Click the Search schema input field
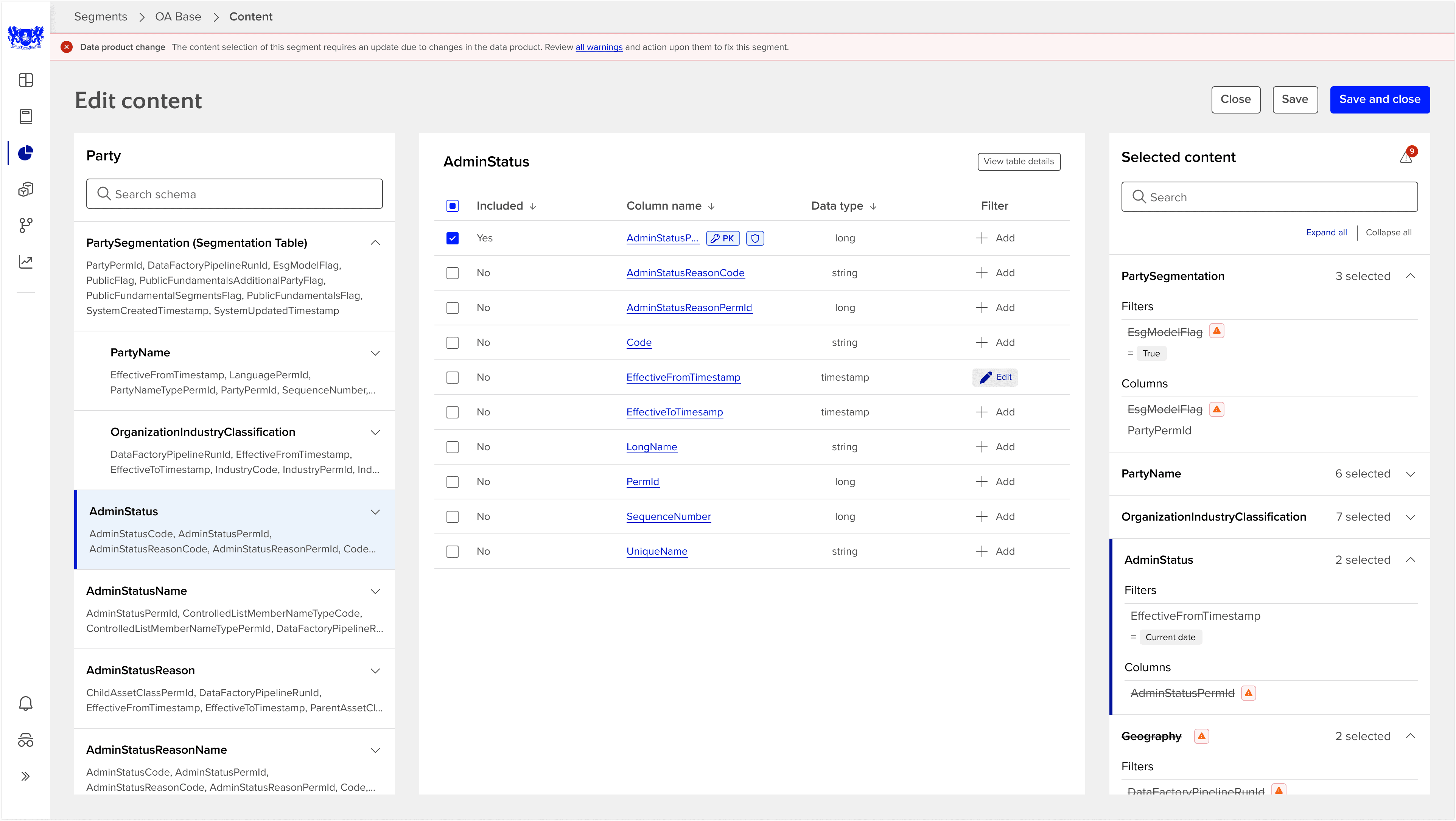This screenshot has width=1456, height=821. (234, 194)
